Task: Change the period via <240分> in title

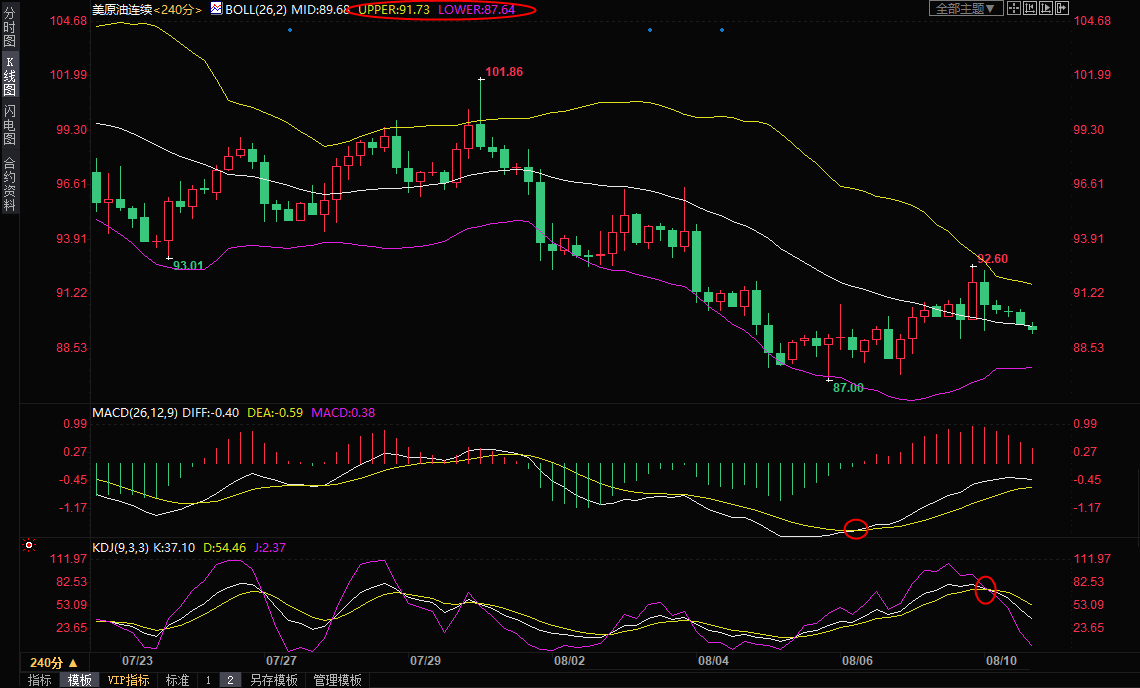Action: [x=177, y=9]
